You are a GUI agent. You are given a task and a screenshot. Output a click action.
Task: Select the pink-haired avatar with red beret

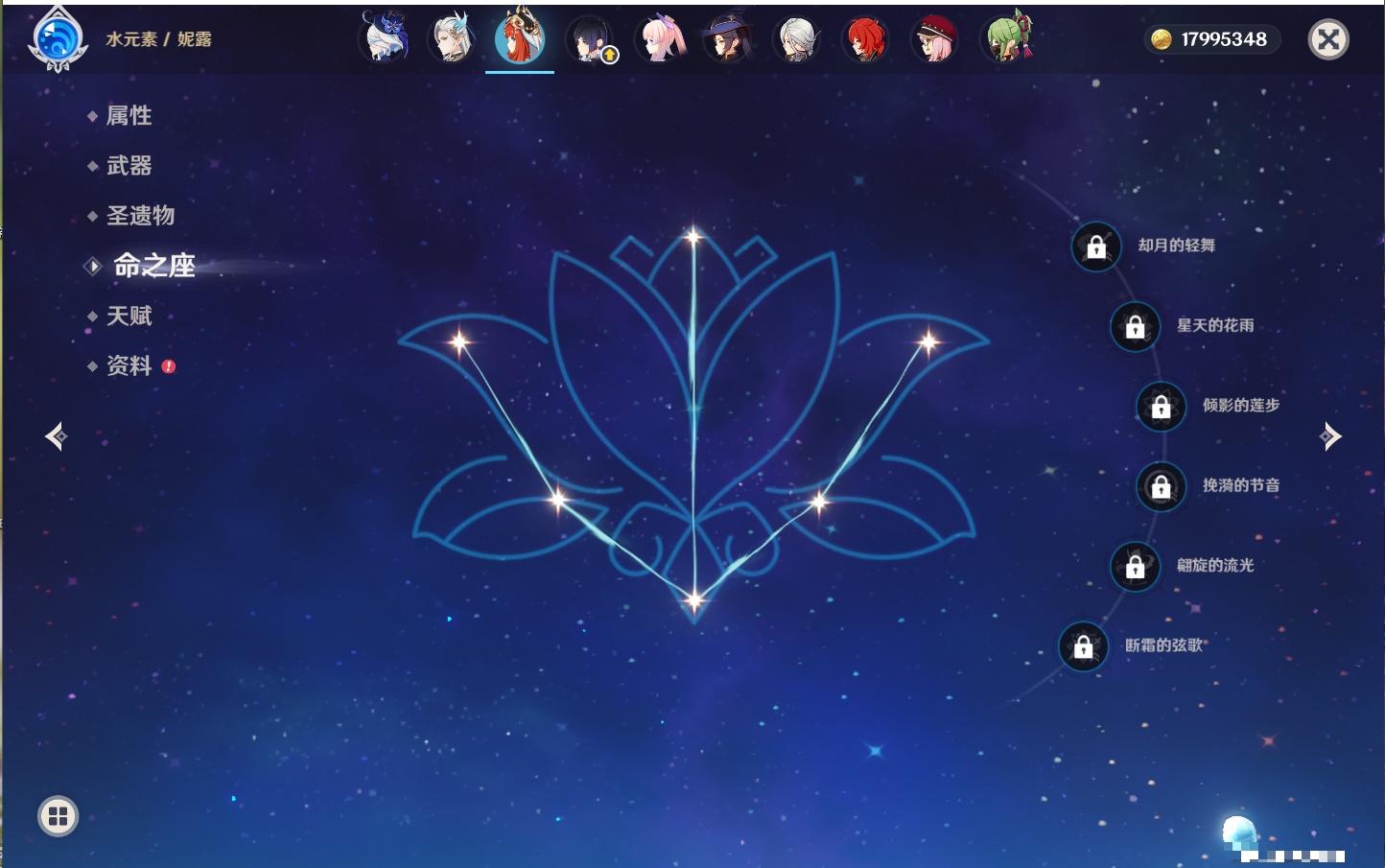(x=935, y=39)
